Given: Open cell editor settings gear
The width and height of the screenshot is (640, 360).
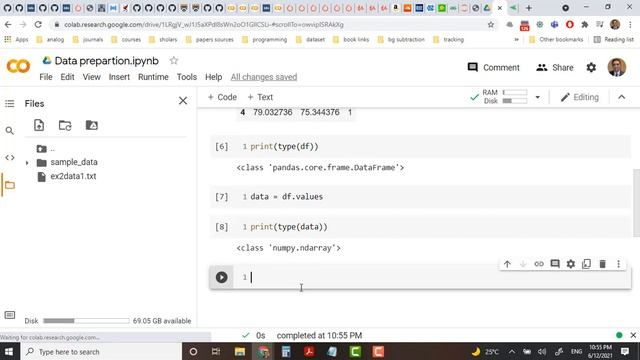Looking at the screenshot, I should coord(571,264).
